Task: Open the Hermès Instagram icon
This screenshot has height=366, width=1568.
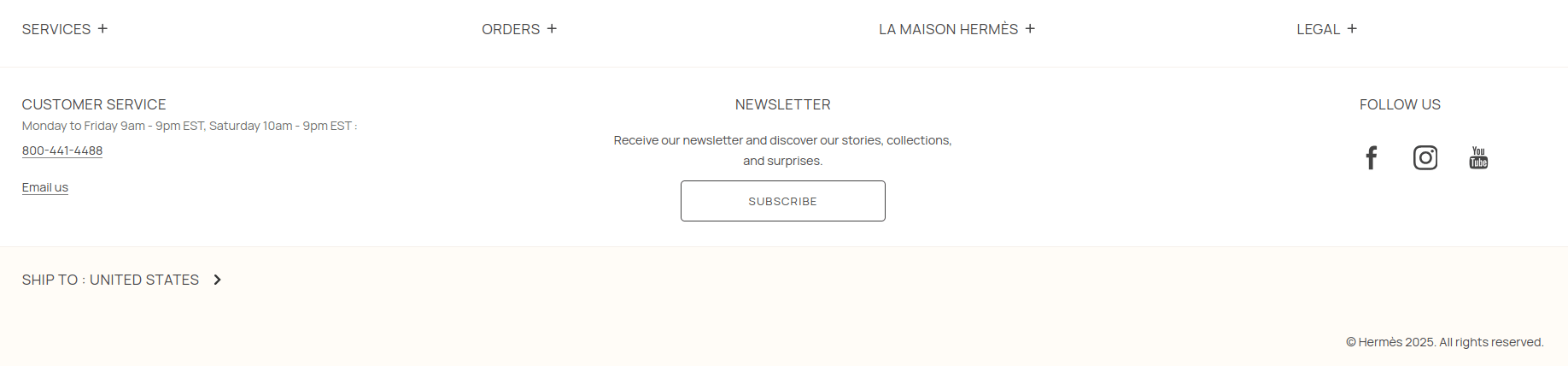Action: (1425, 158)
